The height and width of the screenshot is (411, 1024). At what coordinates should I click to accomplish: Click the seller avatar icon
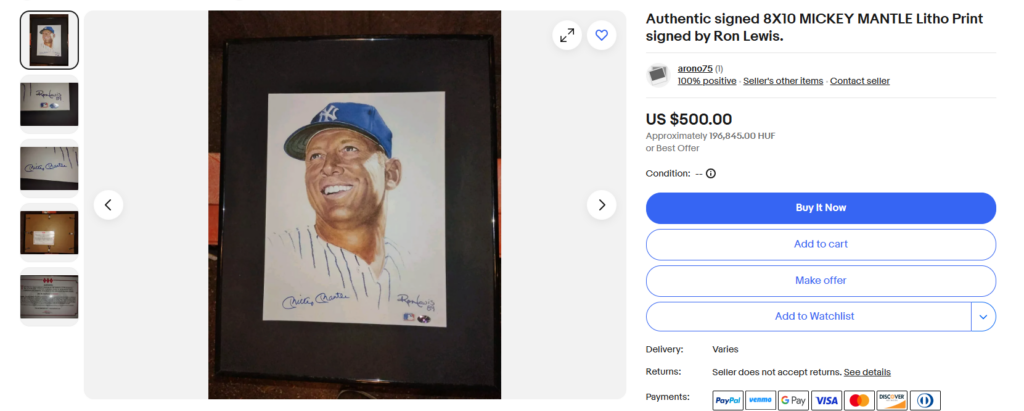click(x=658, y=75)
